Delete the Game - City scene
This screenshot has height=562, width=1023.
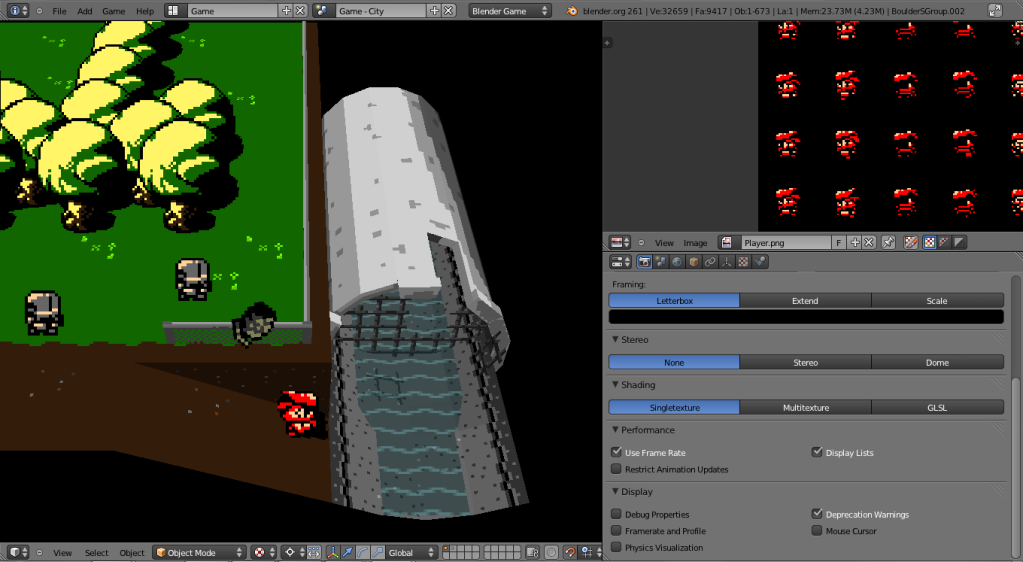click(x=449, y=11)
